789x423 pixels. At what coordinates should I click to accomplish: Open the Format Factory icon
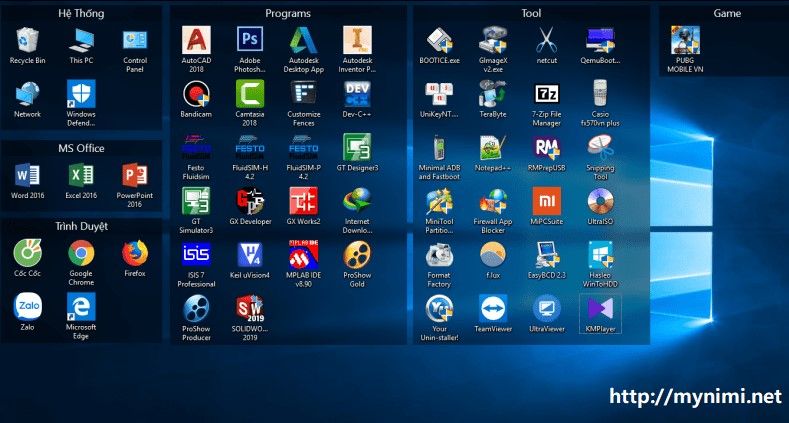pyautogui.click(x=439, y=255)
